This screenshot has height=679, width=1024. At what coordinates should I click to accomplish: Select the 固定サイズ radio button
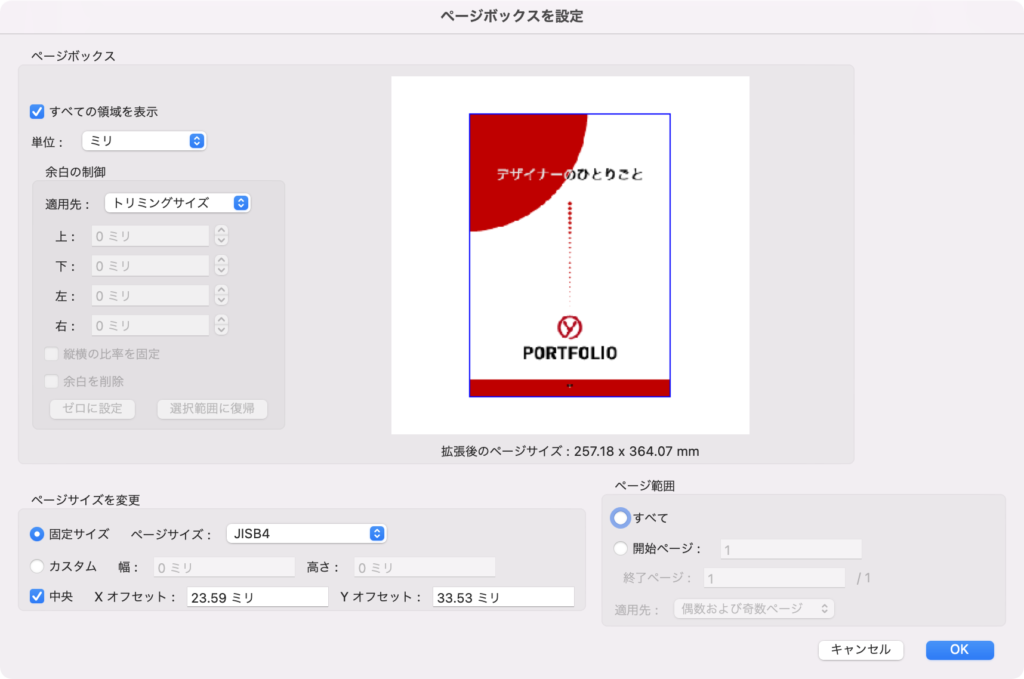[x=37, y=534]
